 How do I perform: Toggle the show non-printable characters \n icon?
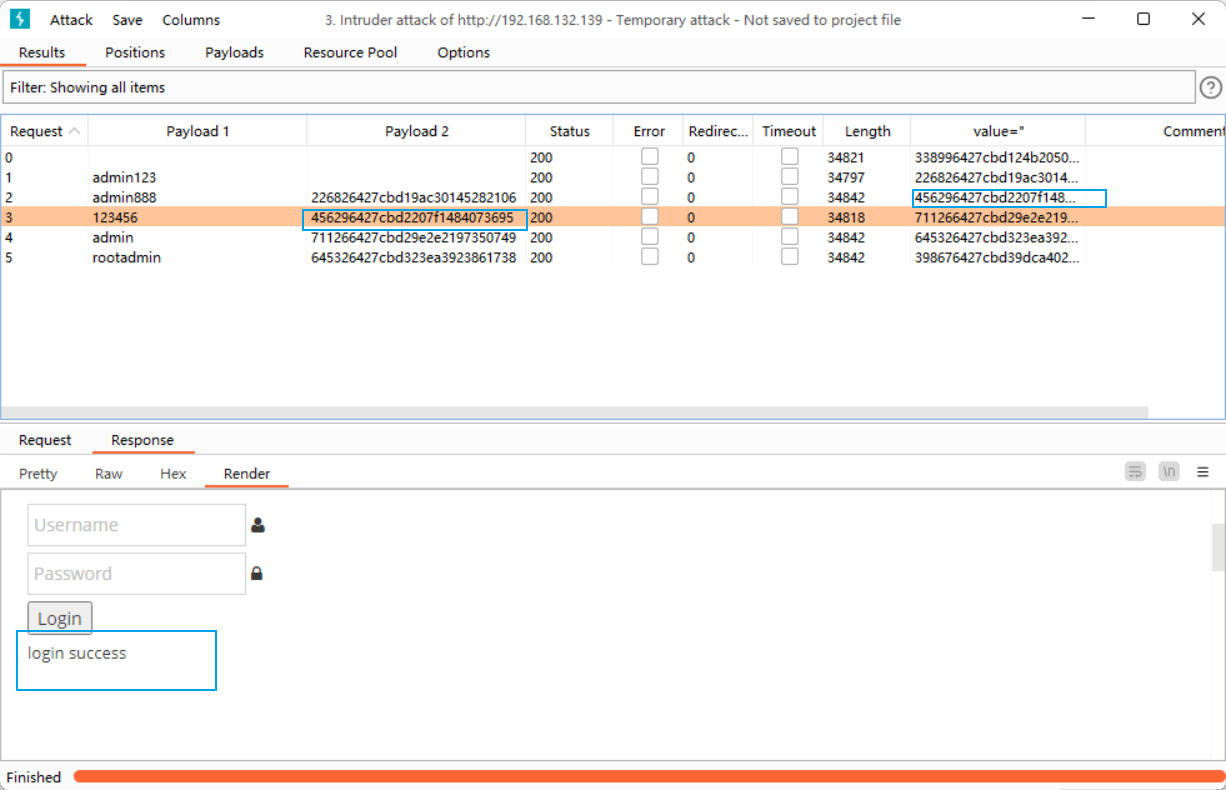pyautogui.click(x=1168, y=472)
